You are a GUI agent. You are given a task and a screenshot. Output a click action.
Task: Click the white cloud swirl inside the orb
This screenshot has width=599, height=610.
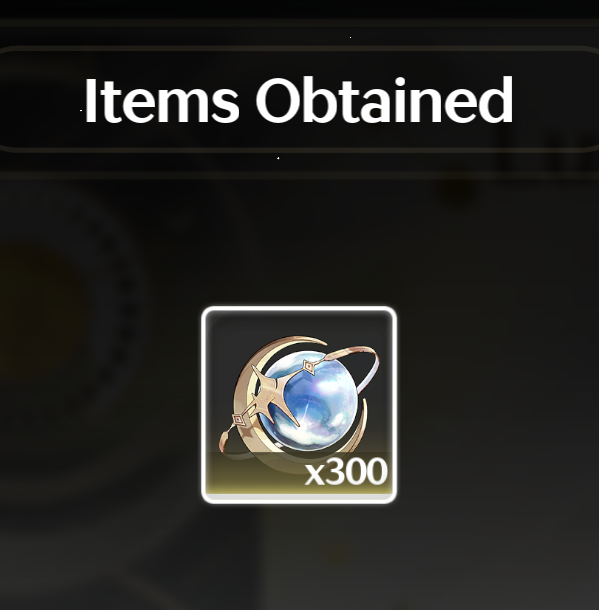pyautogui.click(x=309, y=432)
